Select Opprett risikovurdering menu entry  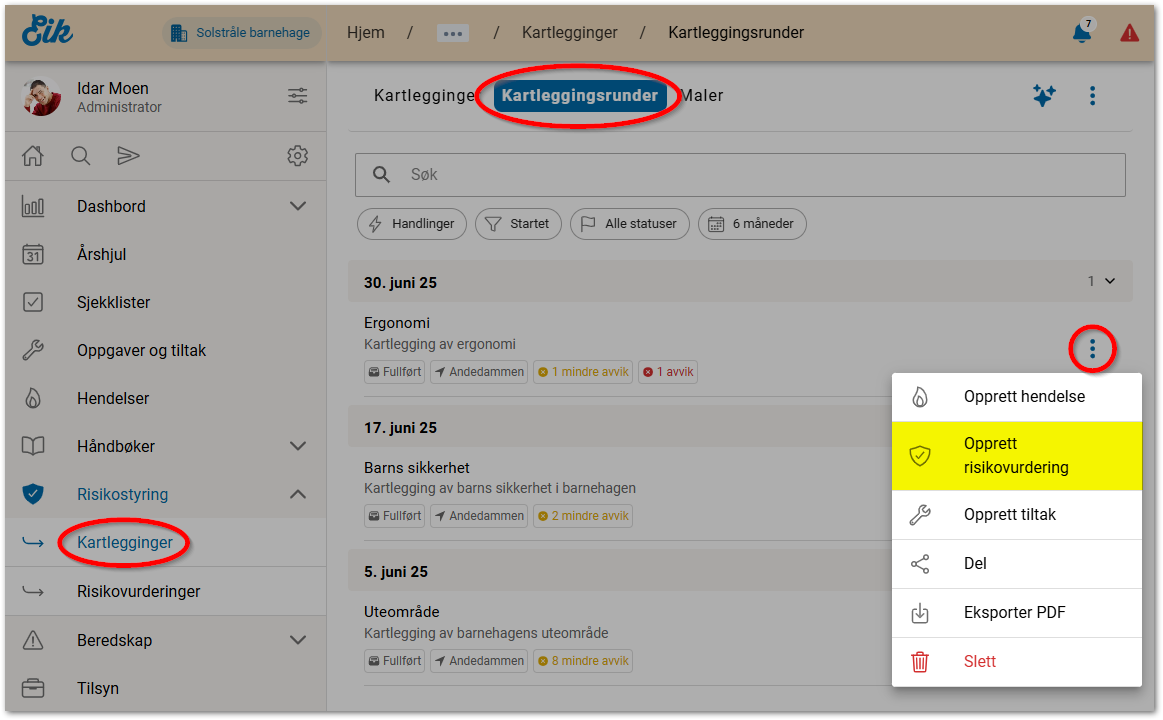click(x=1016, y=456)
